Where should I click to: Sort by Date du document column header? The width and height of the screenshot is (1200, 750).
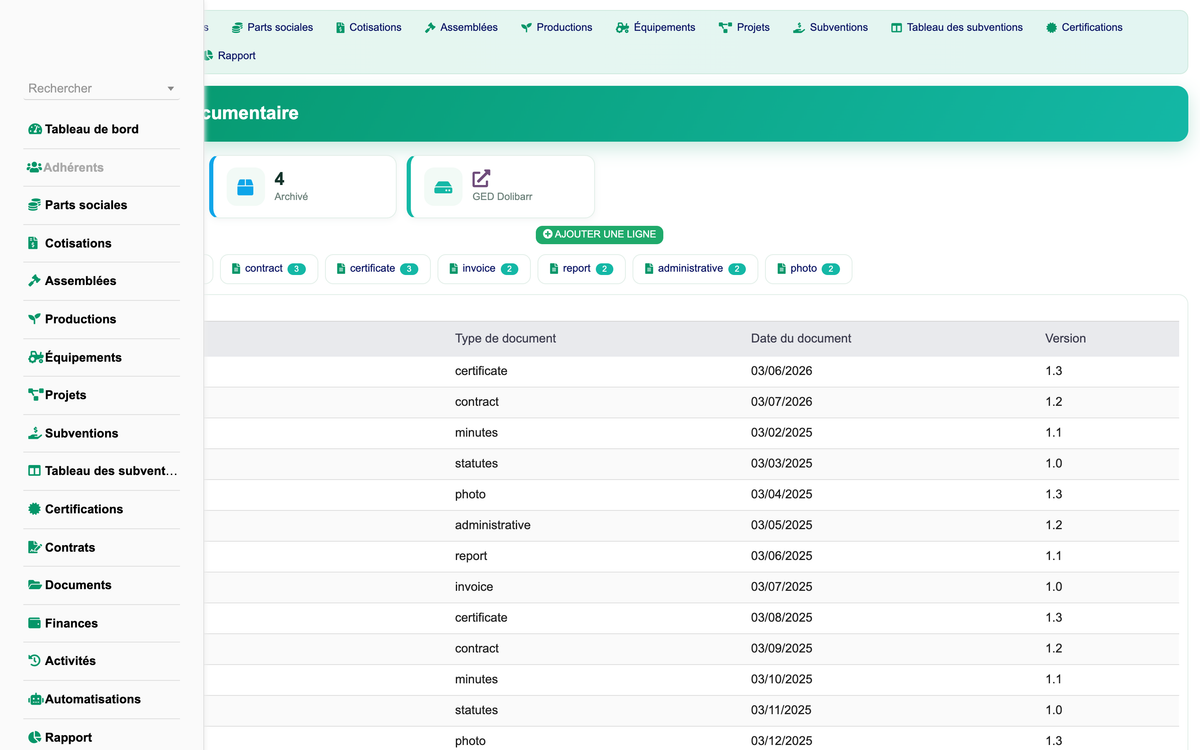coord(801,338)
